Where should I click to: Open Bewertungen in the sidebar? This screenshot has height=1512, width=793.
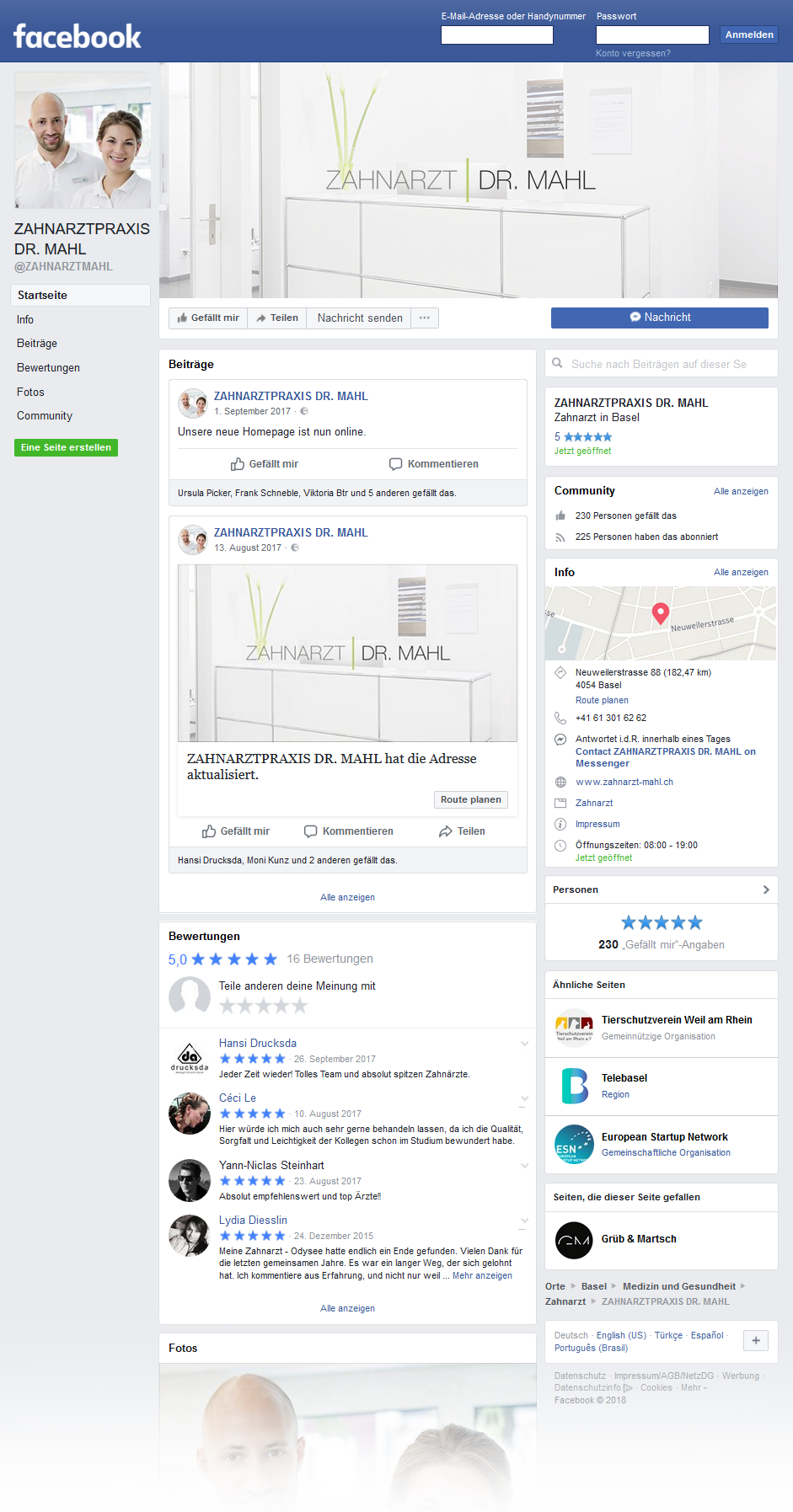pyautogui.click(x=48, y=368)
